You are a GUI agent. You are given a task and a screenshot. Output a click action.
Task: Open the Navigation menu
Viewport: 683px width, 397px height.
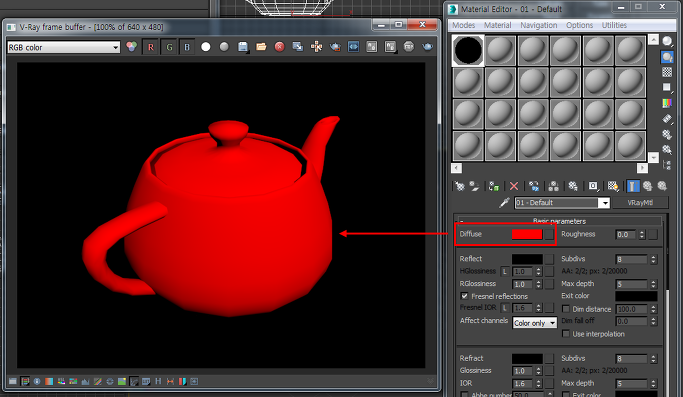tap(539, 25)
